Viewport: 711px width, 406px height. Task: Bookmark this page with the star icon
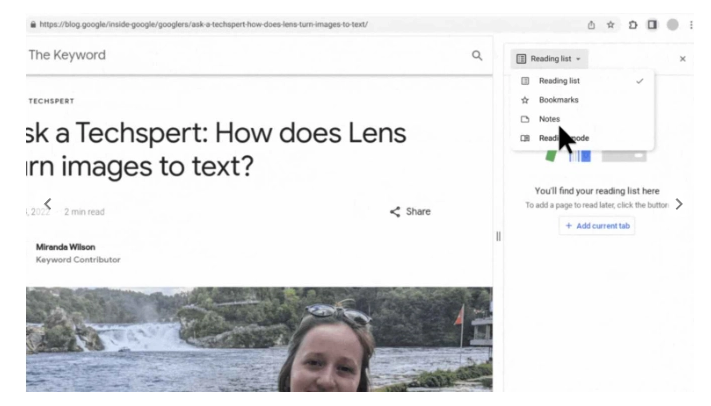(x=611, y=25)
